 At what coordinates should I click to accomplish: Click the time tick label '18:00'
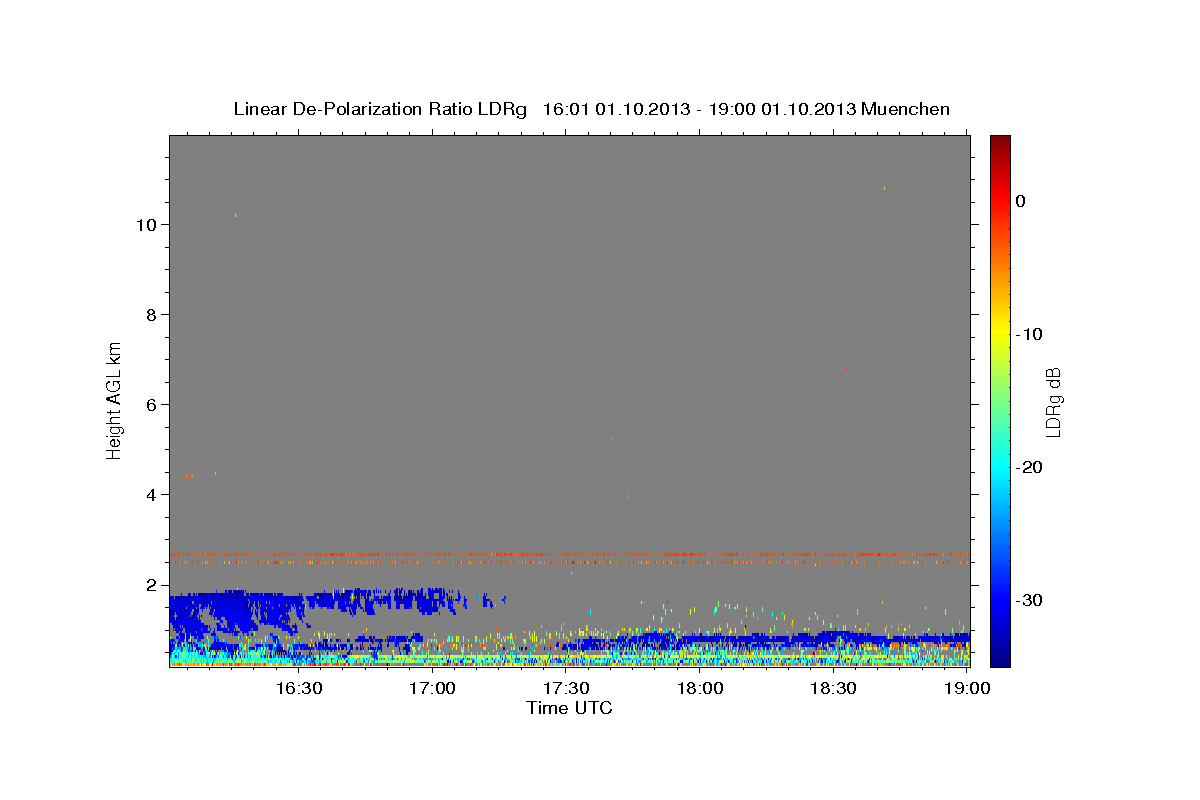coord(699,688)
